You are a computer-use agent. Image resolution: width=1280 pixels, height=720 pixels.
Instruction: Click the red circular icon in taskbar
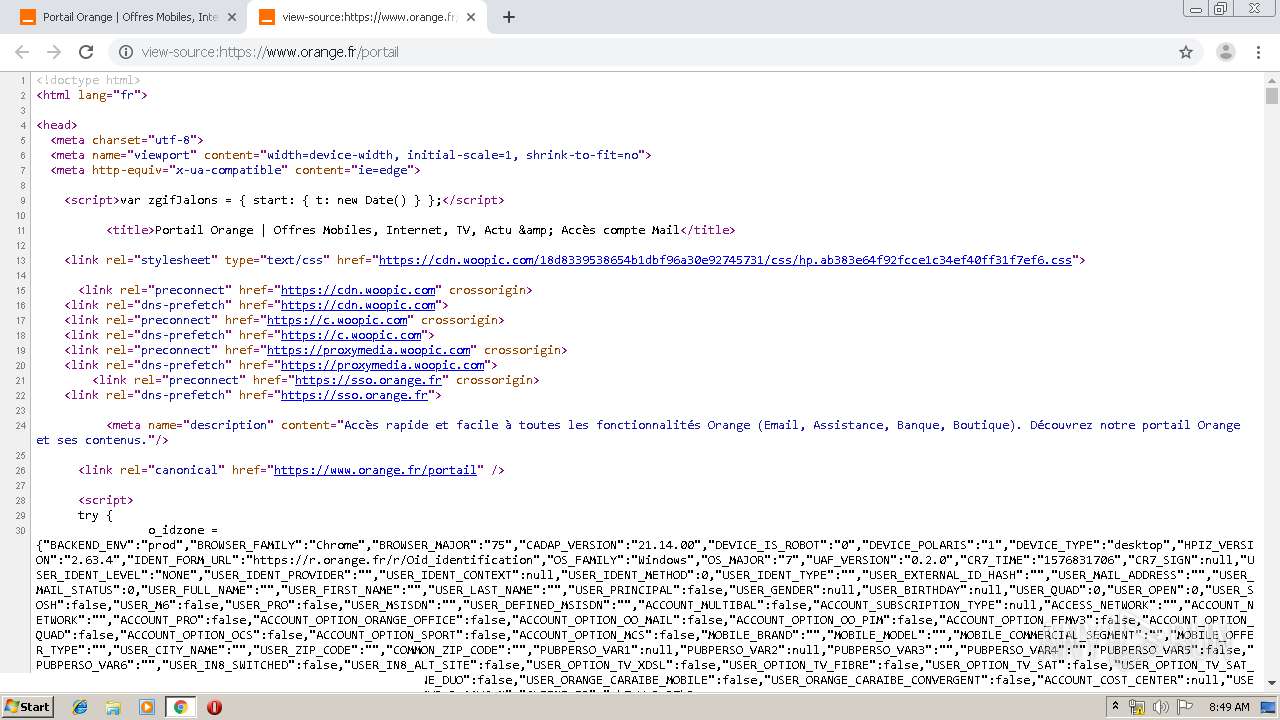[214, 707]
